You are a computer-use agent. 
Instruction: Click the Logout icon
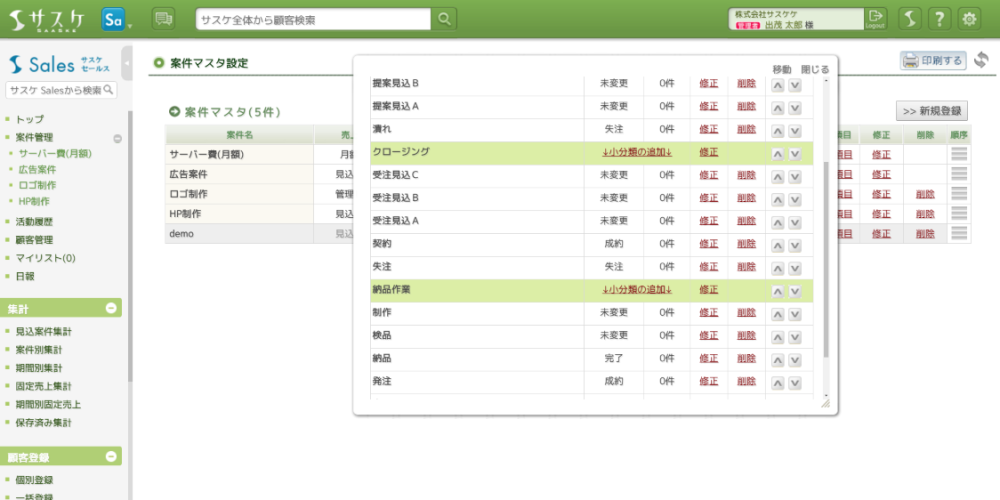(876, 18)
